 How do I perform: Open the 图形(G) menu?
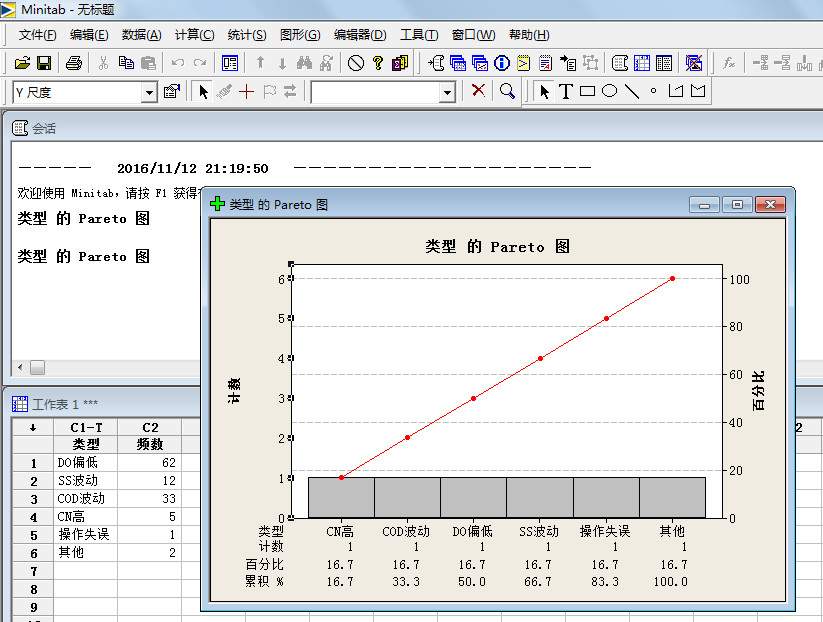click(x=300, y=35)
